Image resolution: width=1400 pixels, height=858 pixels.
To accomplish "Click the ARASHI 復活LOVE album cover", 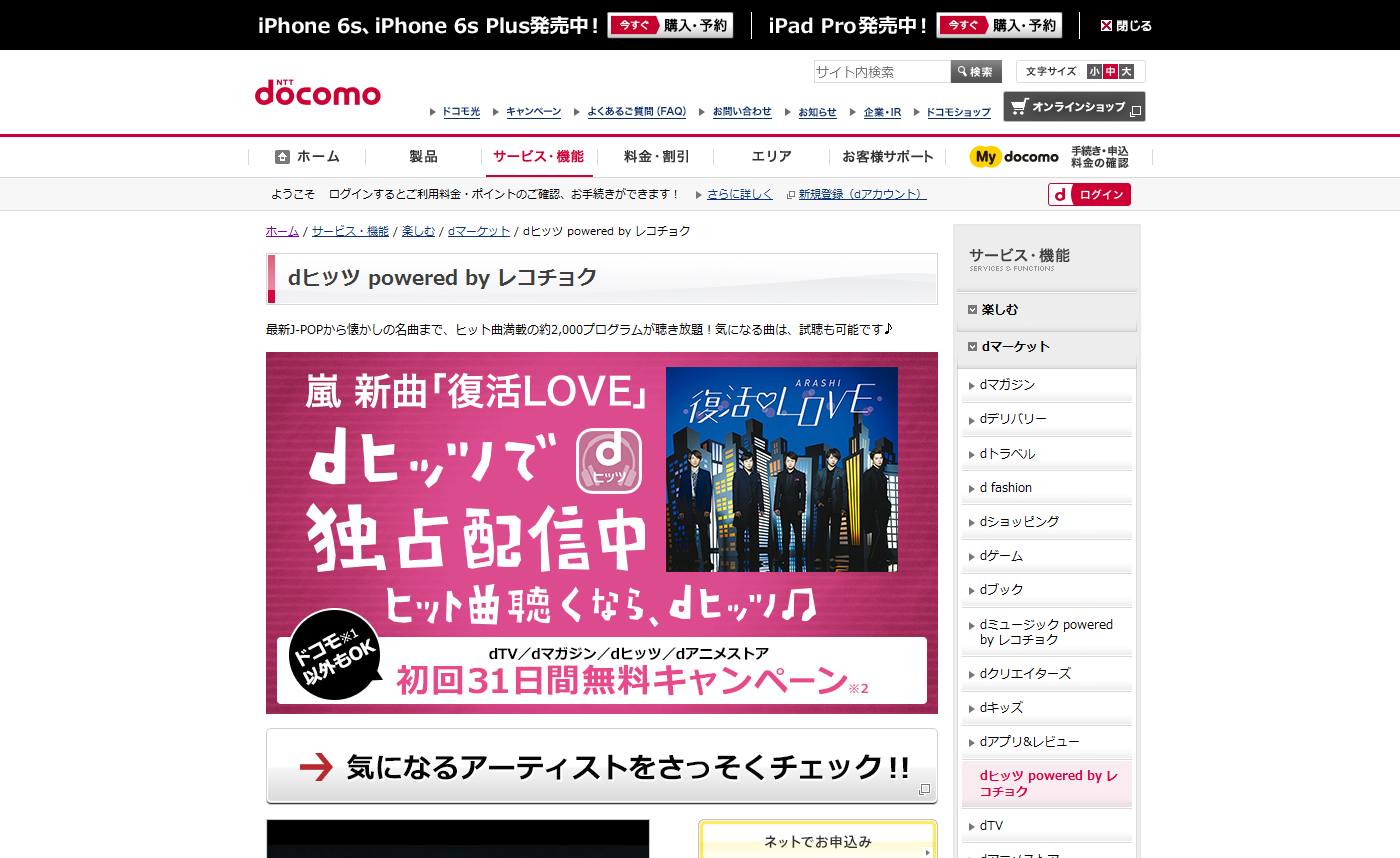I will click(x=781, y=469).
